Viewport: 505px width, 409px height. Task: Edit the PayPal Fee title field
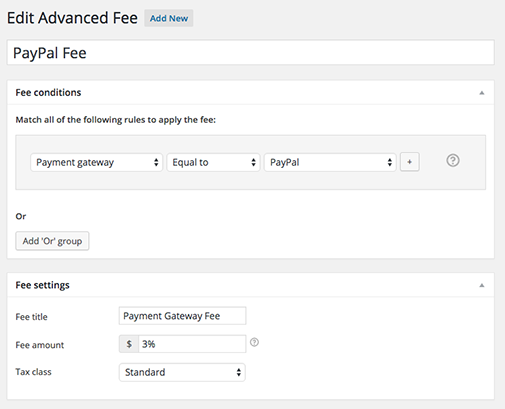coord(251,53)
